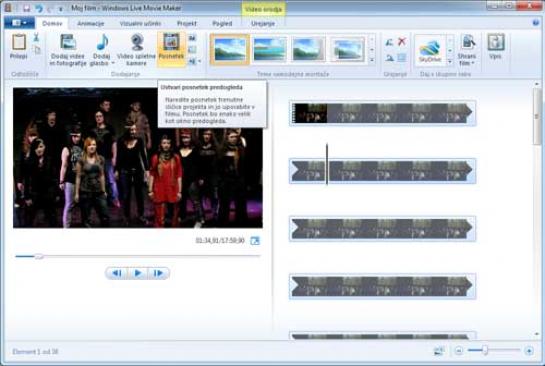Click the Play button under preview
This screenshot has width=545, height=366.
[x=138, y=273]
